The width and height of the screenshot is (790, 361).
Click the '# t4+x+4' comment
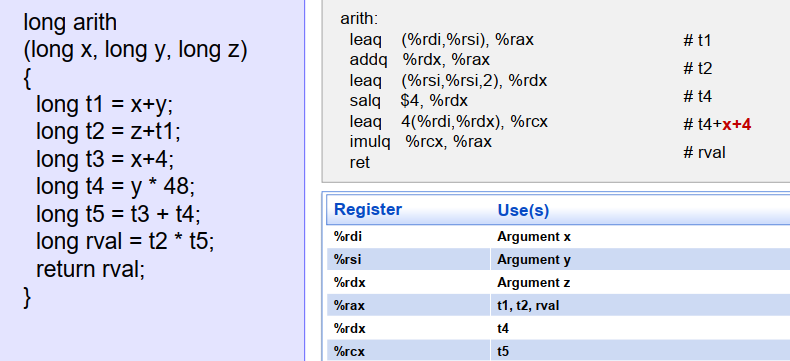tap(717, 124)
